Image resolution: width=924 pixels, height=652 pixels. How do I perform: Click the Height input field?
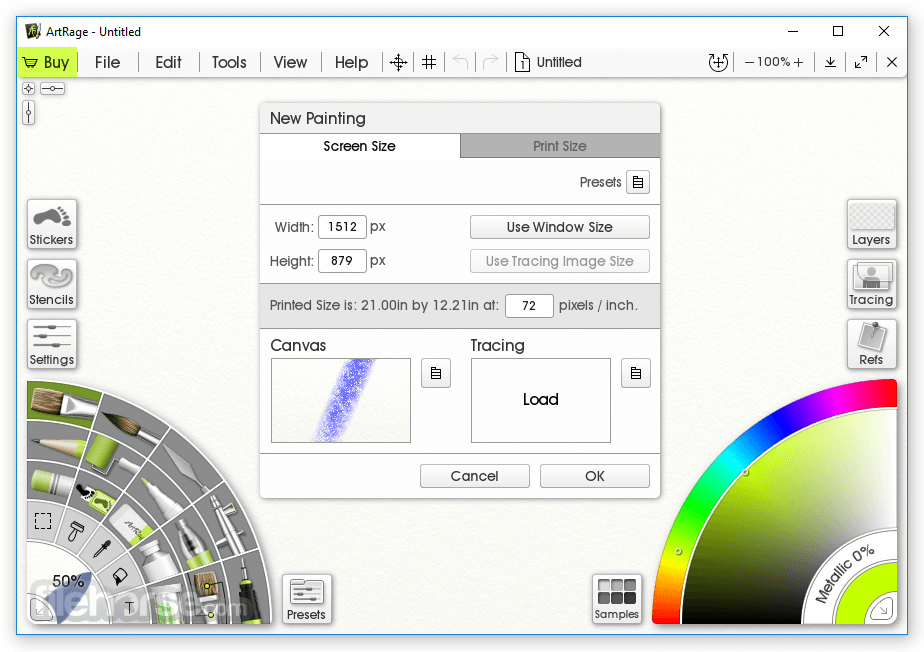(342, 261)
